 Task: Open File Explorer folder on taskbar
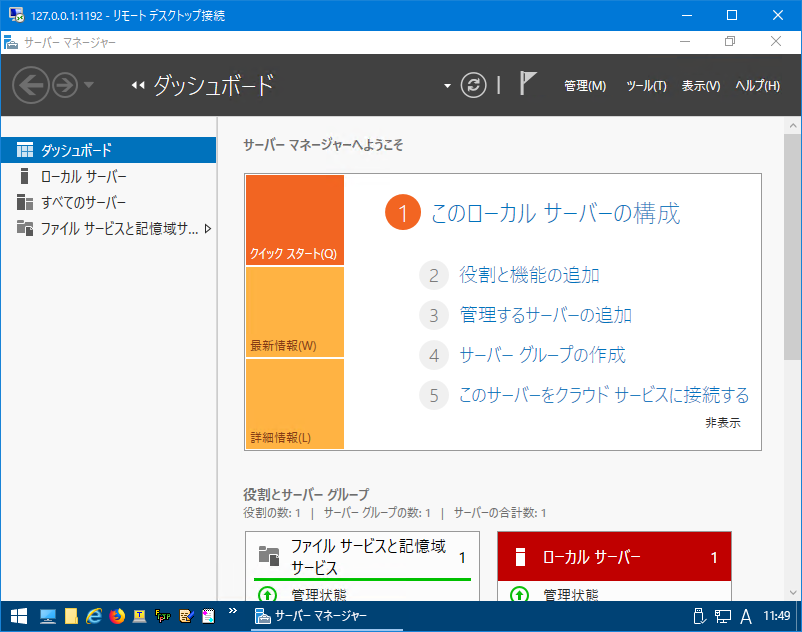71,616
